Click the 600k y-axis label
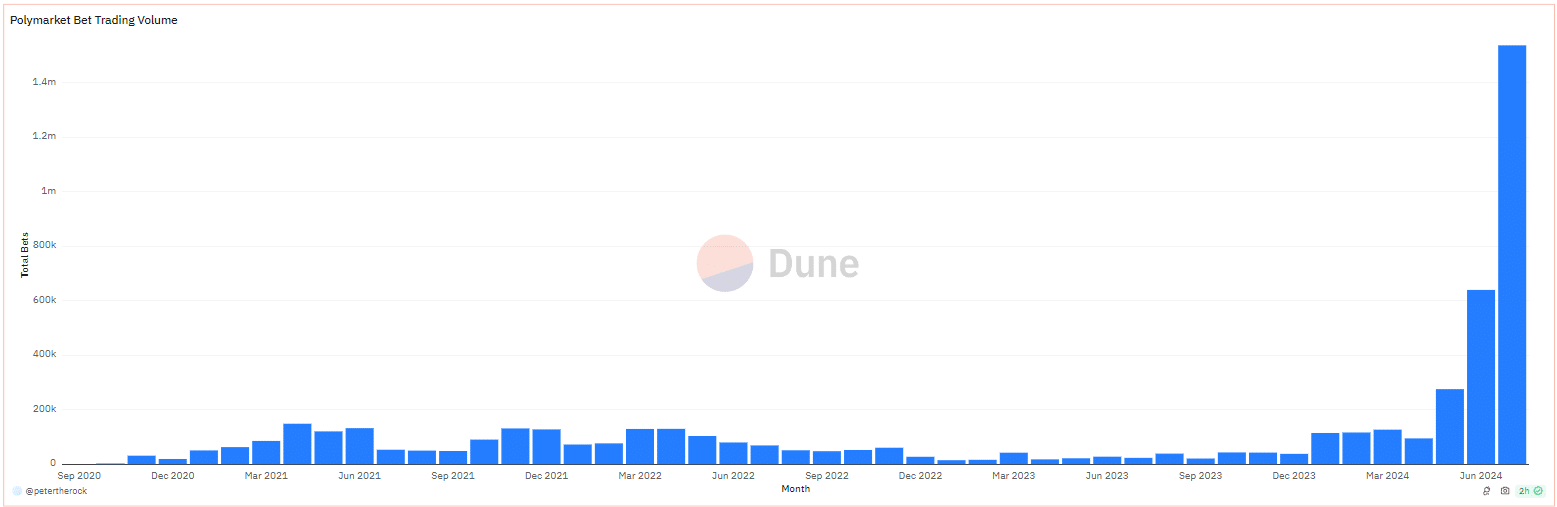 tap(44, 300)
